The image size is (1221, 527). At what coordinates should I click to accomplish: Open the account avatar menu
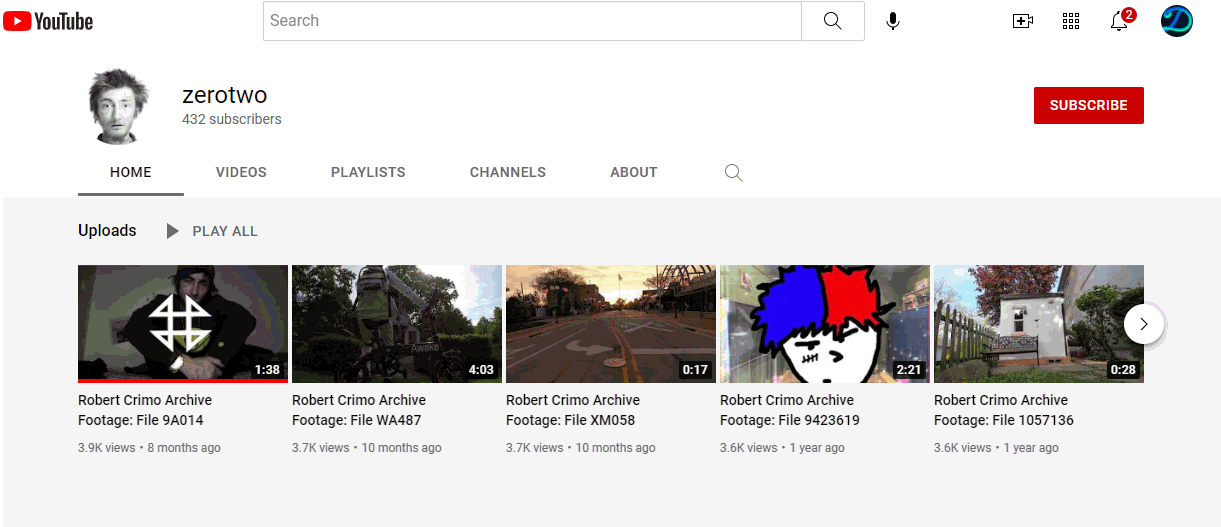pos(1177,21)
